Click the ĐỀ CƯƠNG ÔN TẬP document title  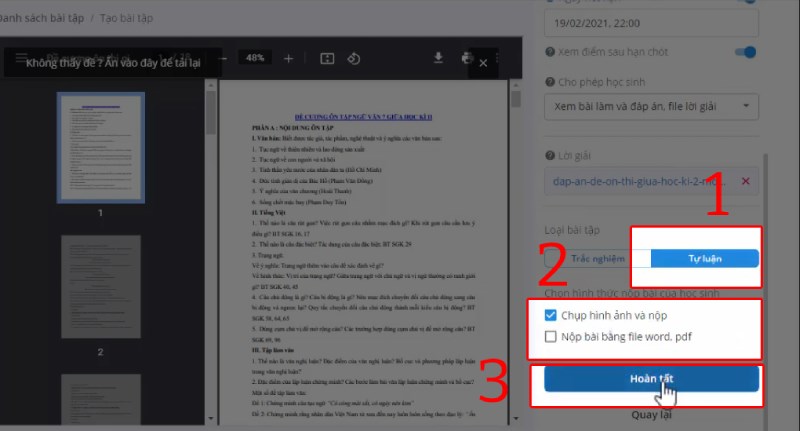pyautogui.click(x=363, y=117)
